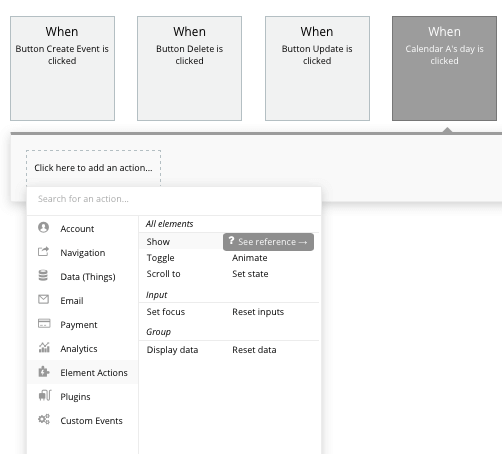Click the Navigation arrow icon
The width and height of the screenshot is (502, 454).
[43, 252]
